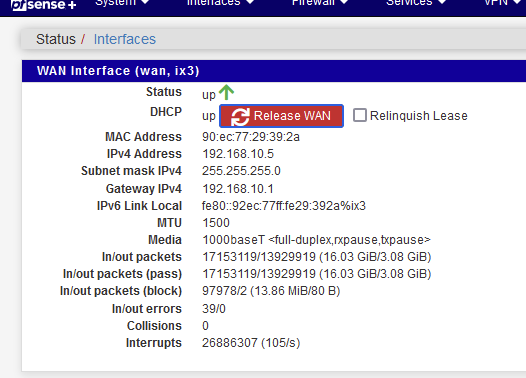Enable the Relinquish Lease checkbox

click(x=360, y=115)
